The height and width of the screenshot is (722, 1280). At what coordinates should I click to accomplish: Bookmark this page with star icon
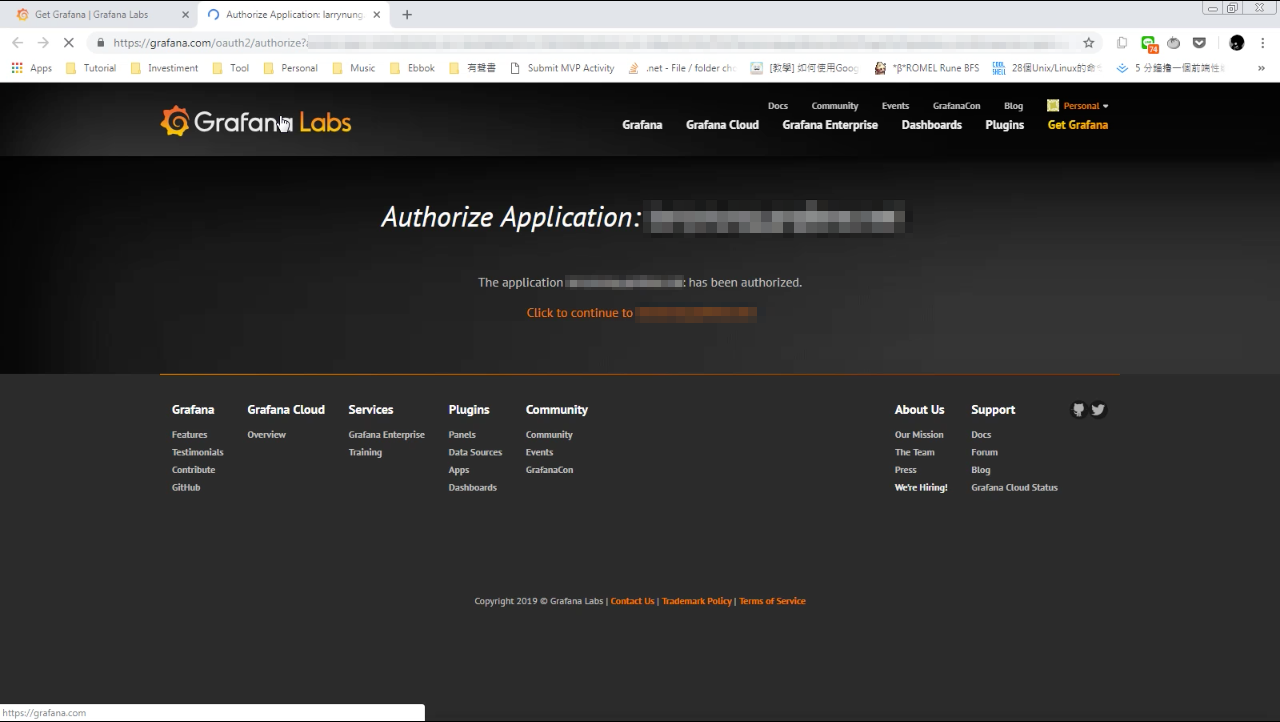(x=1089, y=43)
